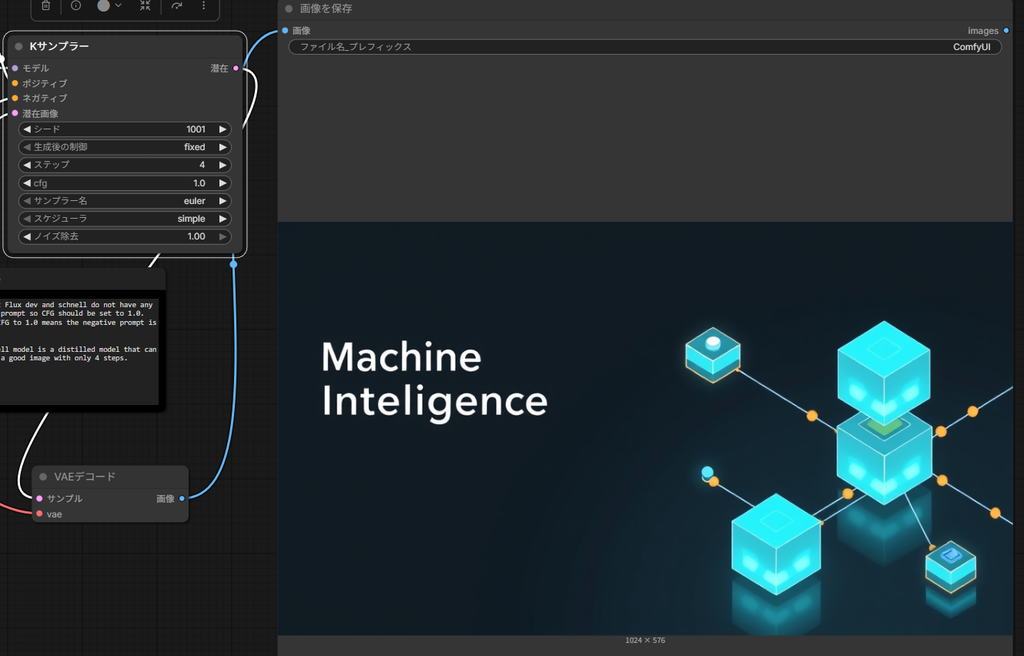Click the 画像 output port on VAEデコード
The height and width of the screenshot is (656, 1024).
pyautogui.click(x=182, y=499)
